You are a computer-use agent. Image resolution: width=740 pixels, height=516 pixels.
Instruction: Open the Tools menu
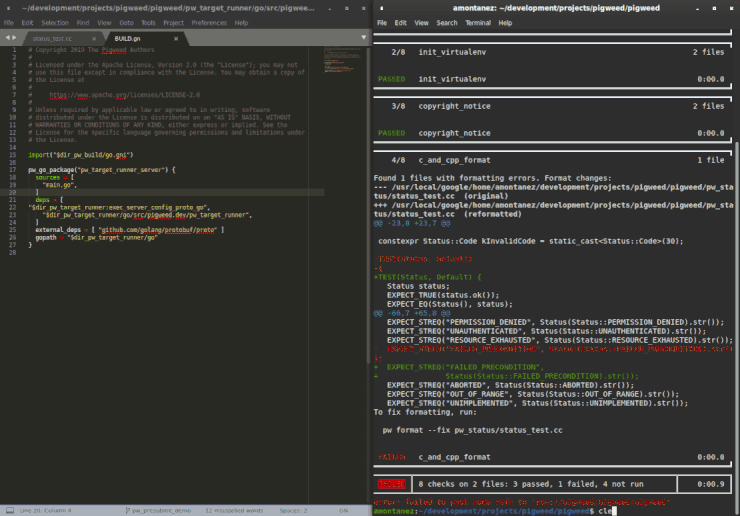pyautogui.click(x=148, y=23)
